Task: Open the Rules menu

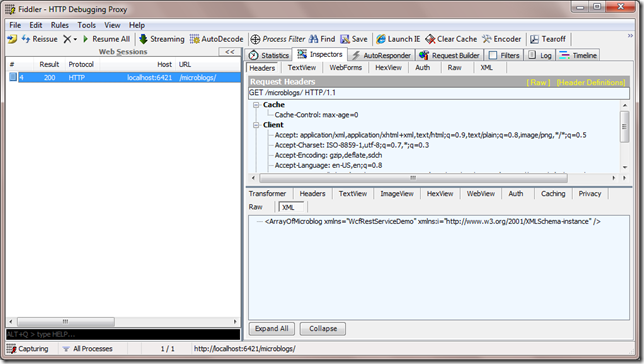Action: pyautogui.click(x=60, y=25)
